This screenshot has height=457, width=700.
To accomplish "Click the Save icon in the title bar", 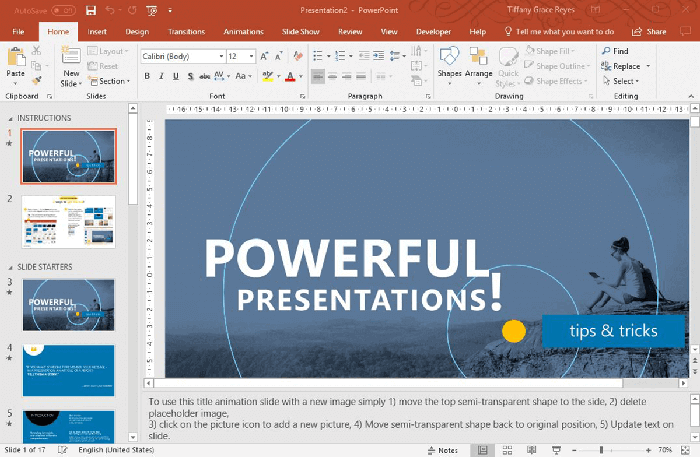I will 91,10.
